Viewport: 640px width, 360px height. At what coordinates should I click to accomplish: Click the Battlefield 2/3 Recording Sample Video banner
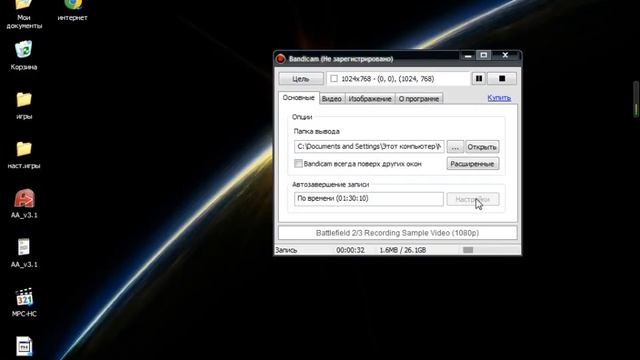[x=398, y=233]
